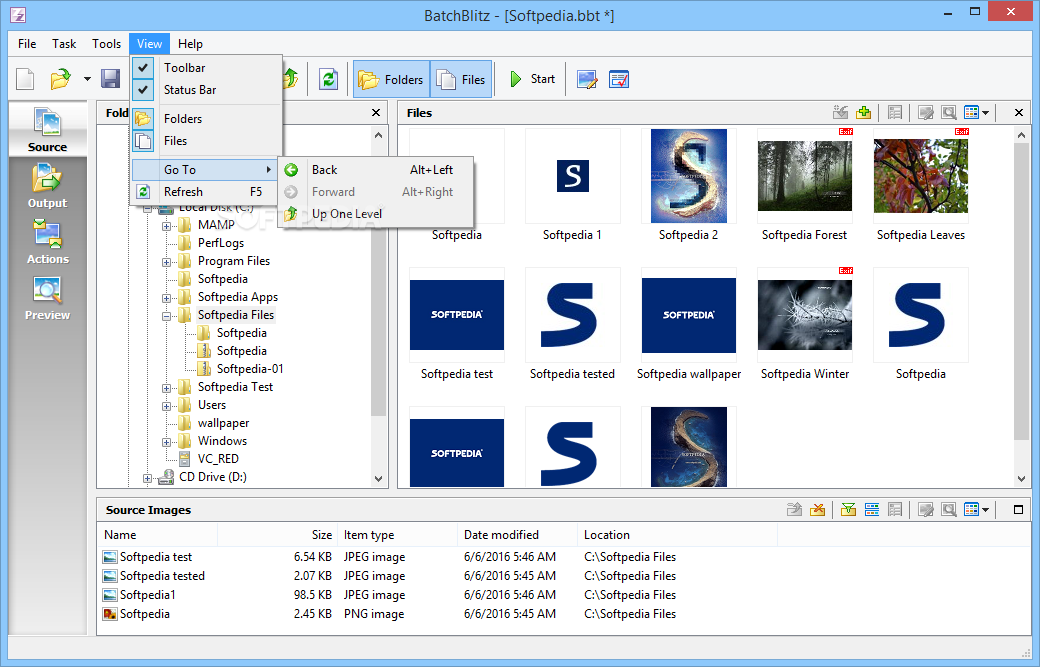Click the magnifier preview icon in Files panel
The height and width of the screenshot is (667, 1040).
tap(949, 113)
